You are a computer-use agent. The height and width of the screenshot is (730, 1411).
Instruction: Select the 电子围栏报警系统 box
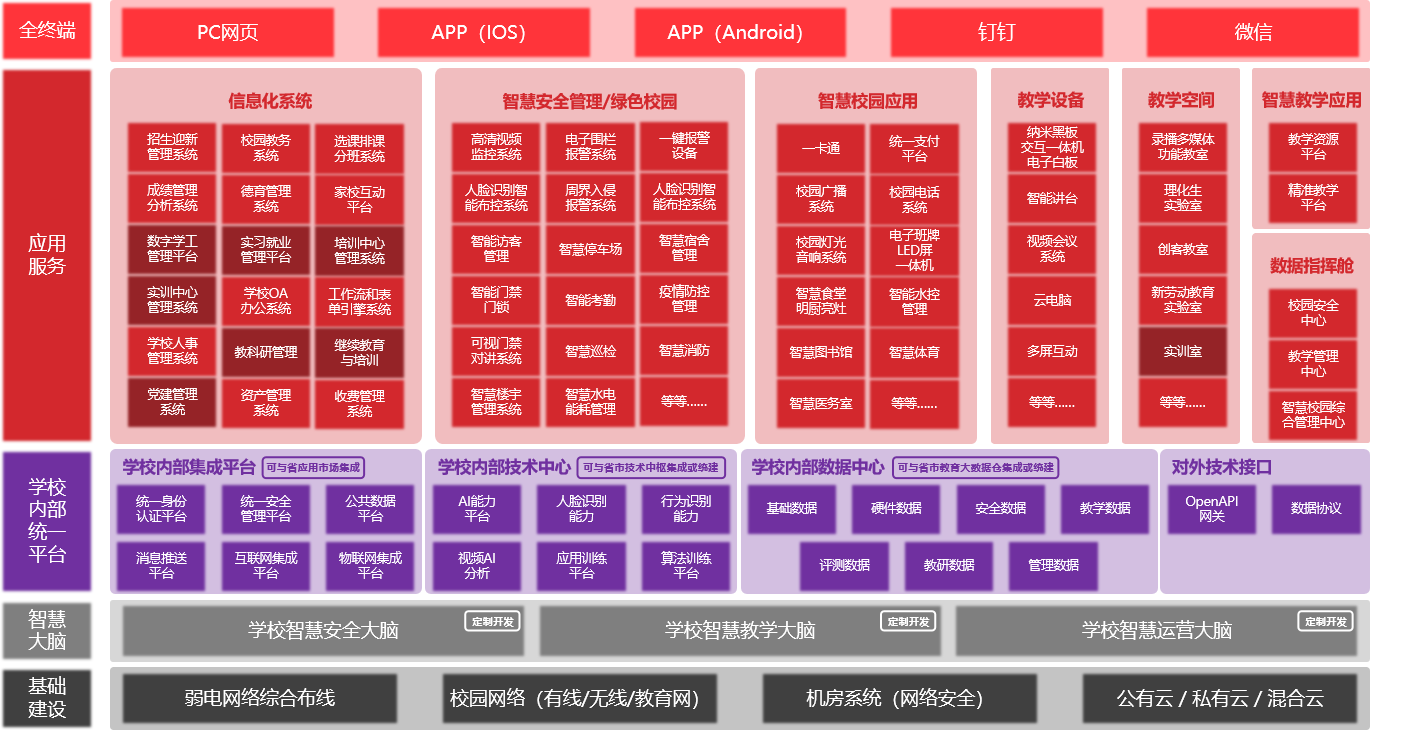590,147
